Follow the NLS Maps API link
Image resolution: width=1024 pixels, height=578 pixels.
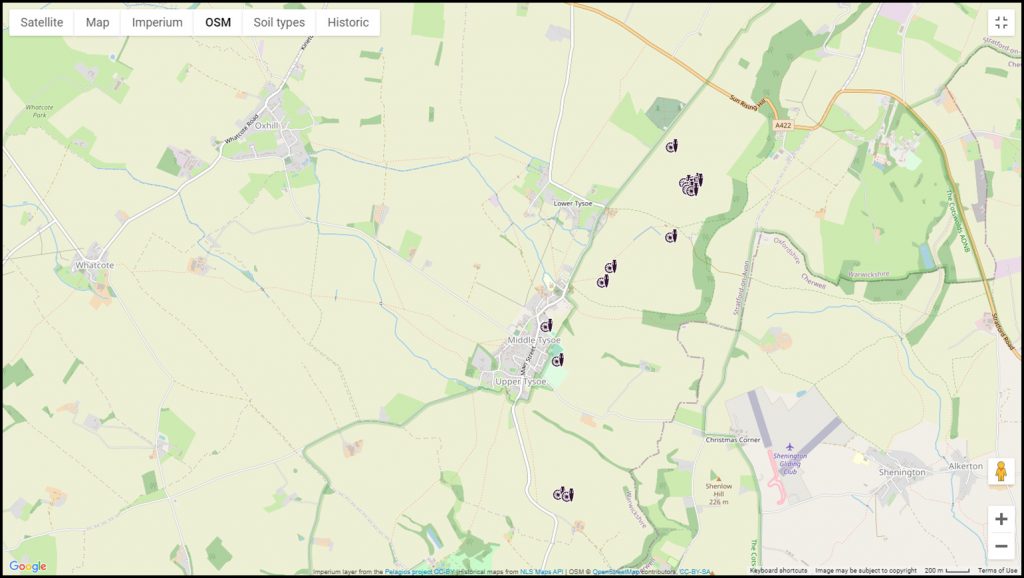541,571
